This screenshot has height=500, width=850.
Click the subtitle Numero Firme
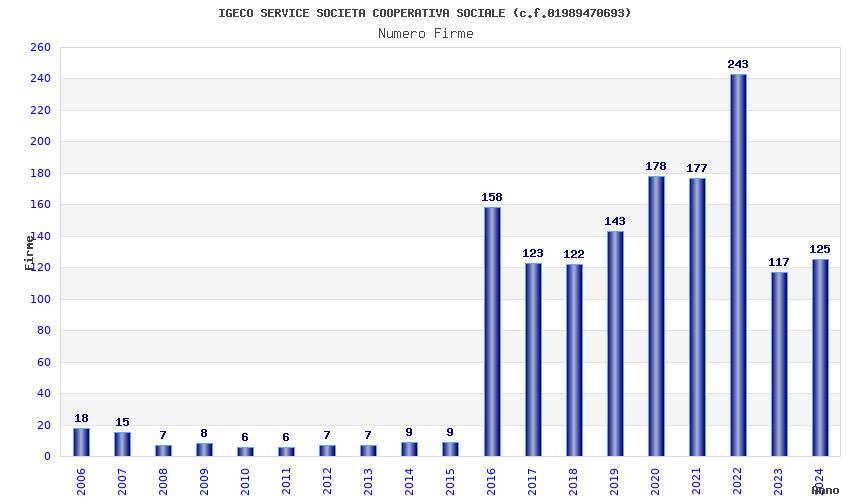[x=426, y=34]
